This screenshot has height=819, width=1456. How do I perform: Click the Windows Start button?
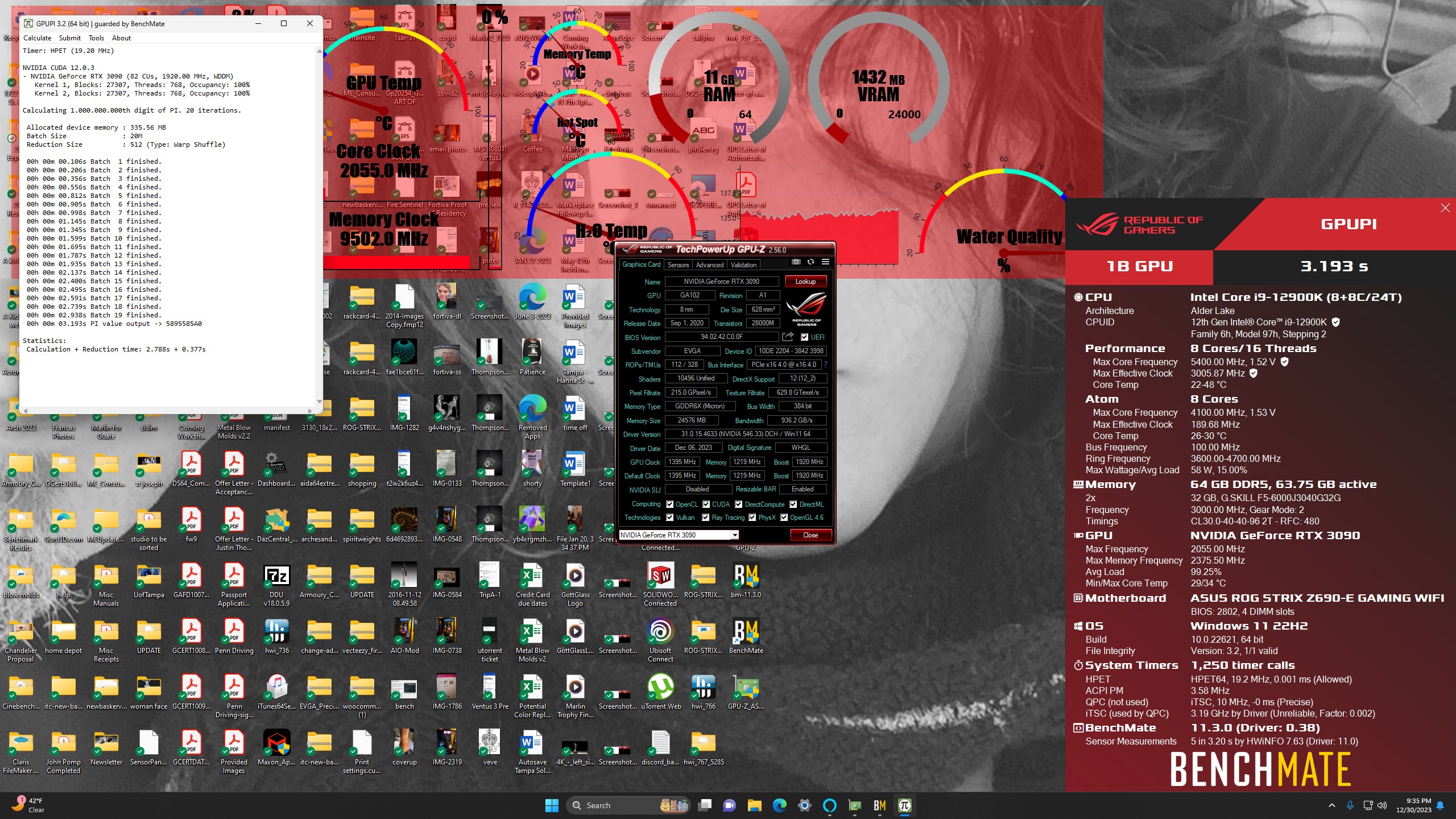pos(552,805)
